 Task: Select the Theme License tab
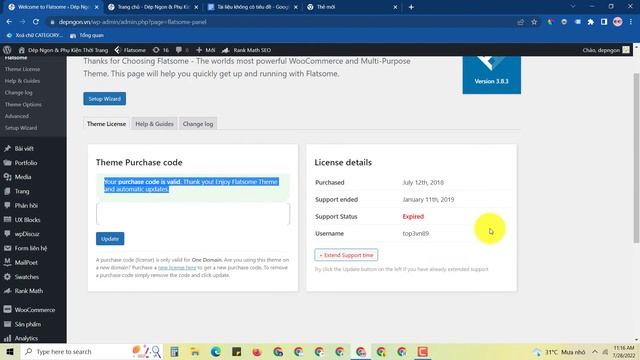106,124
